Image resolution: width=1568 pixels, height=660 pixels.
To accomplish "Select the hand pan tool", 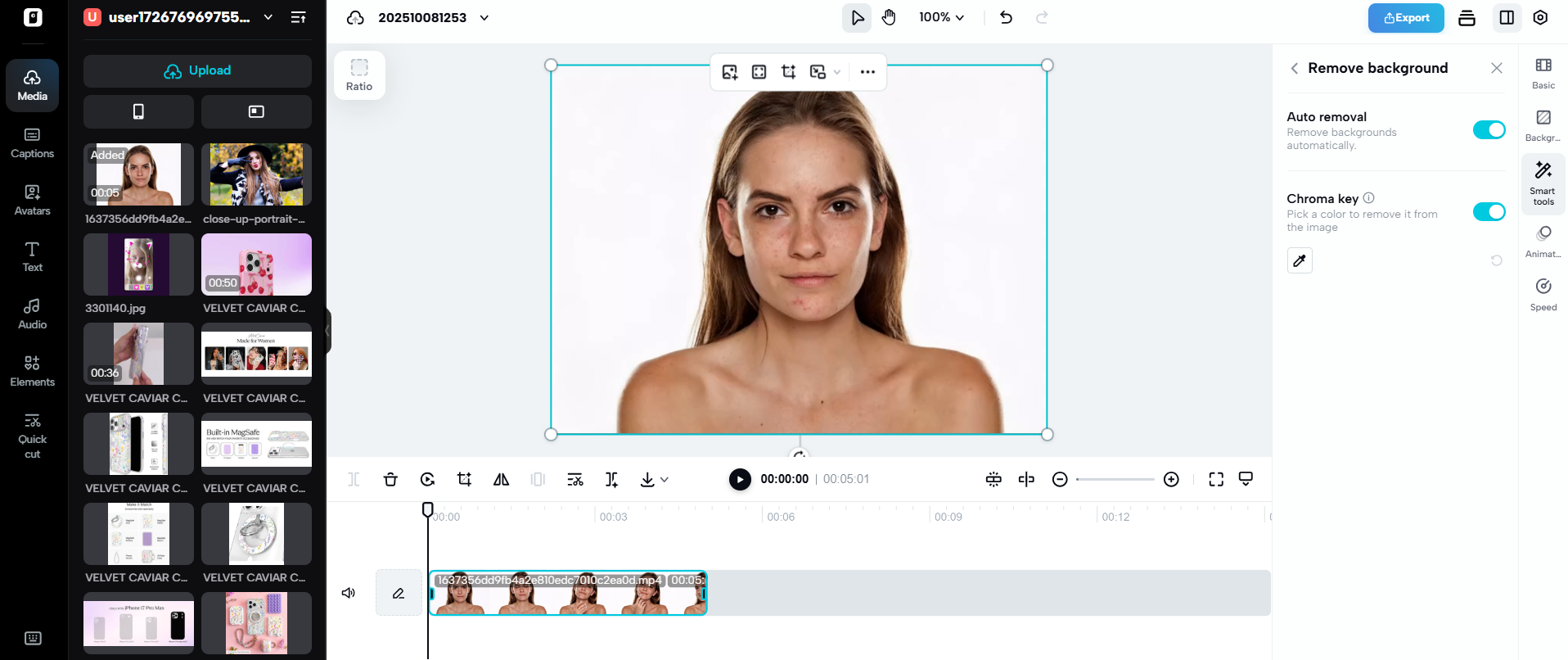I will [889, 17].
